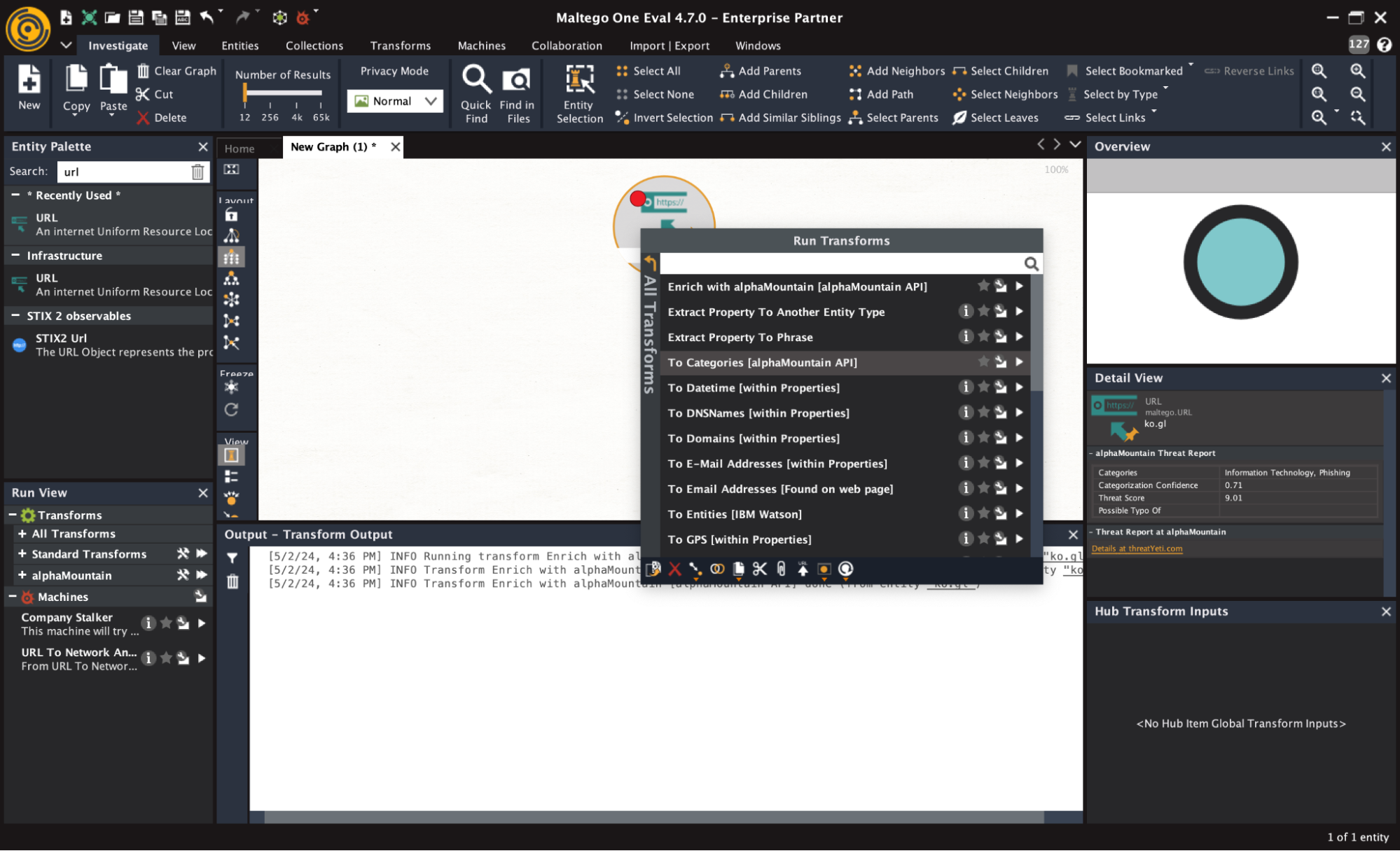Viewport: 1400px width, 851px height.
Task: Adjust the Number of Results slider
Action: (283, 92)
